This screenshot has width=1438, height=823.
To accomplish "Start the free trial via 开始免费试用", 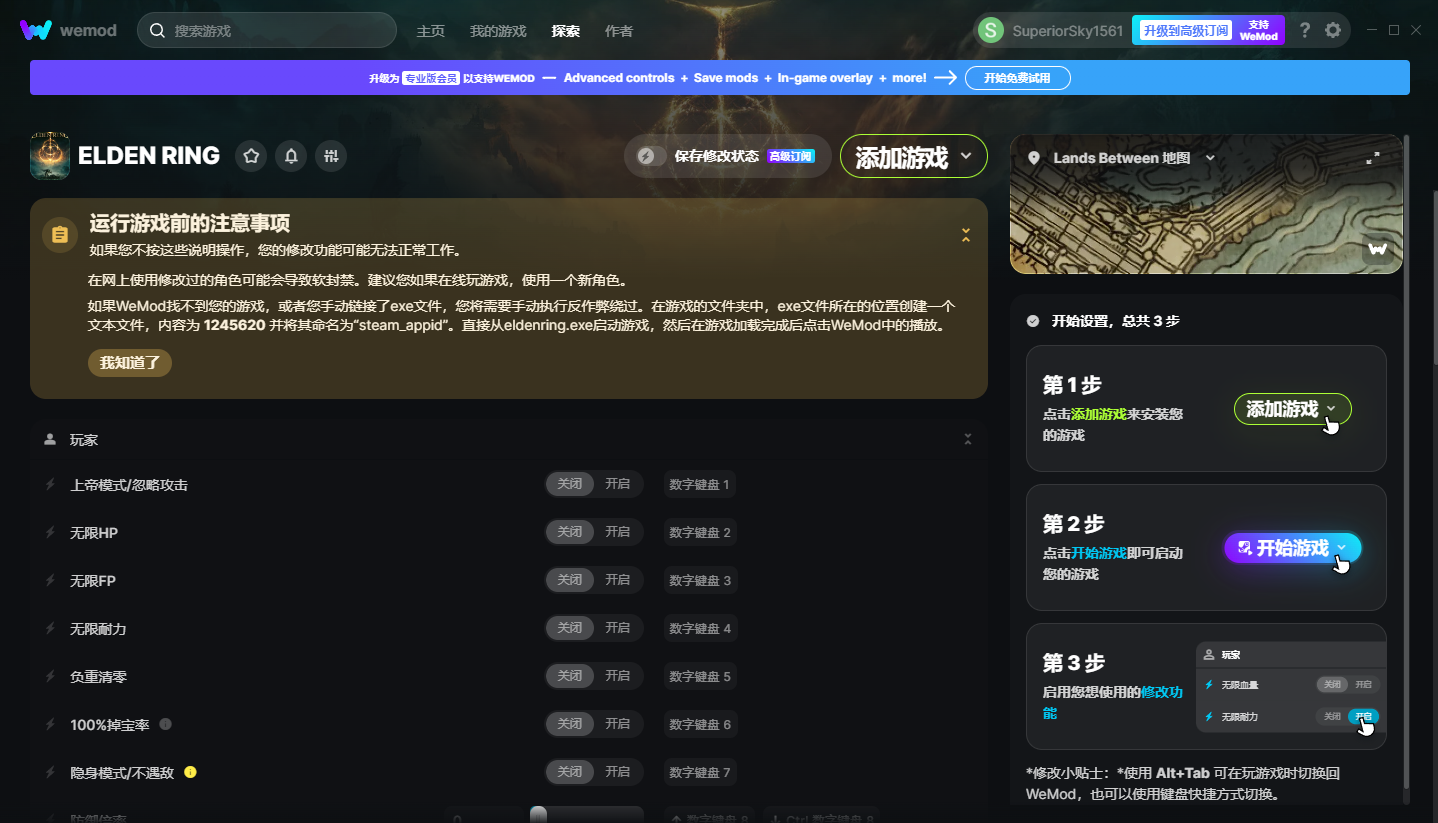I will click(x=1017, y=77).
